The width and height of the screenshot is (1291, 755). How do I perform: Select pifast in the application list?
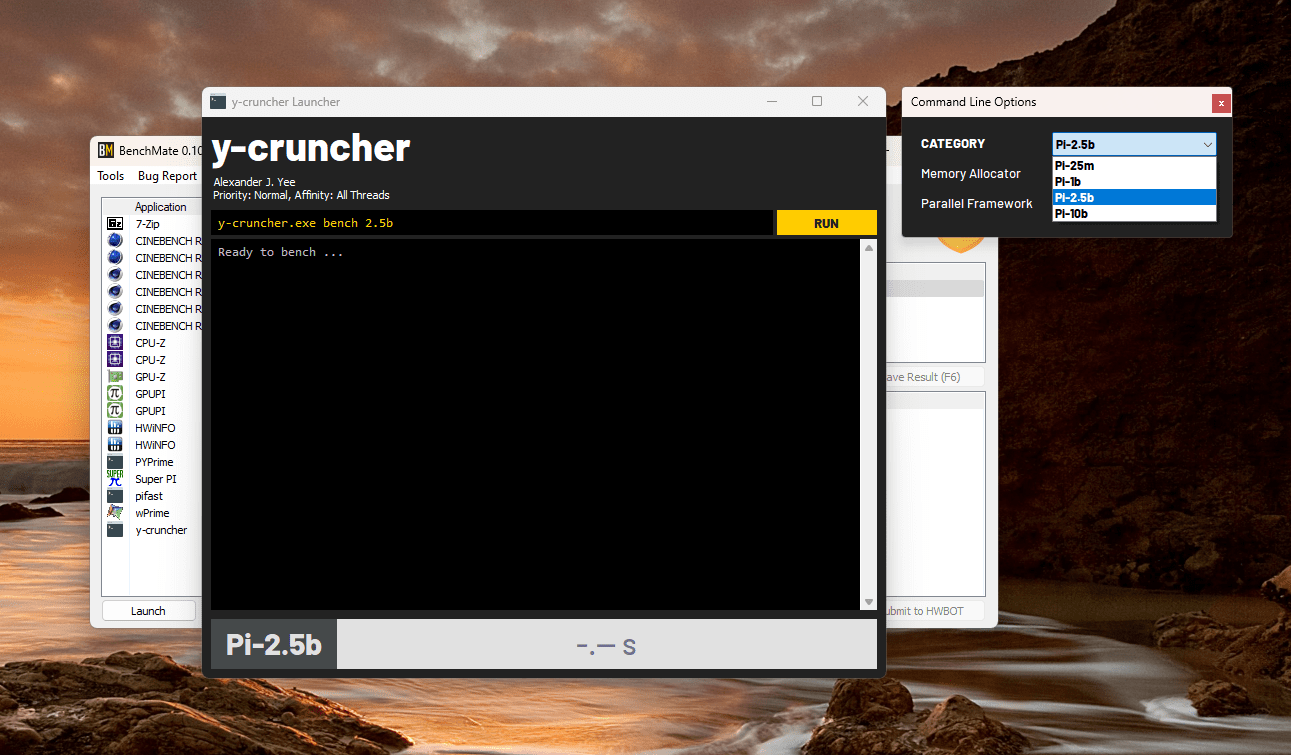click(149, 496)
